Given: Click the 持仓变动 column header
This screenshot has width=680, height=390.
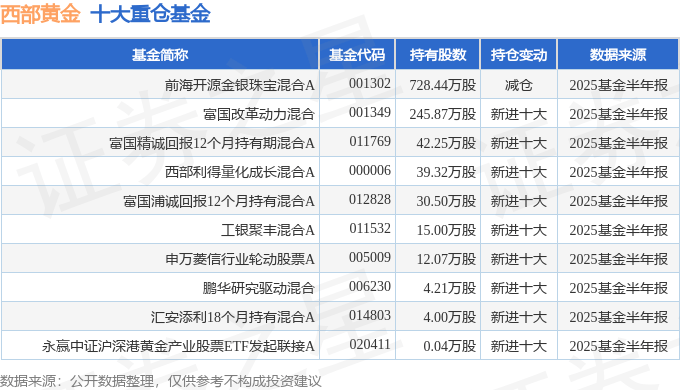Looking at the screenshot, I should coord(519,55).
